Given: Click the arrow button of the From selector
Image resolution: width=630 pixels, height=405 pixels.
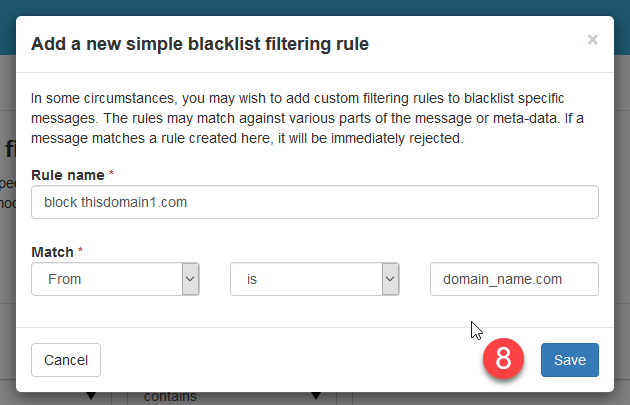Looking at the screenshot, I should (x=190, y=280).
